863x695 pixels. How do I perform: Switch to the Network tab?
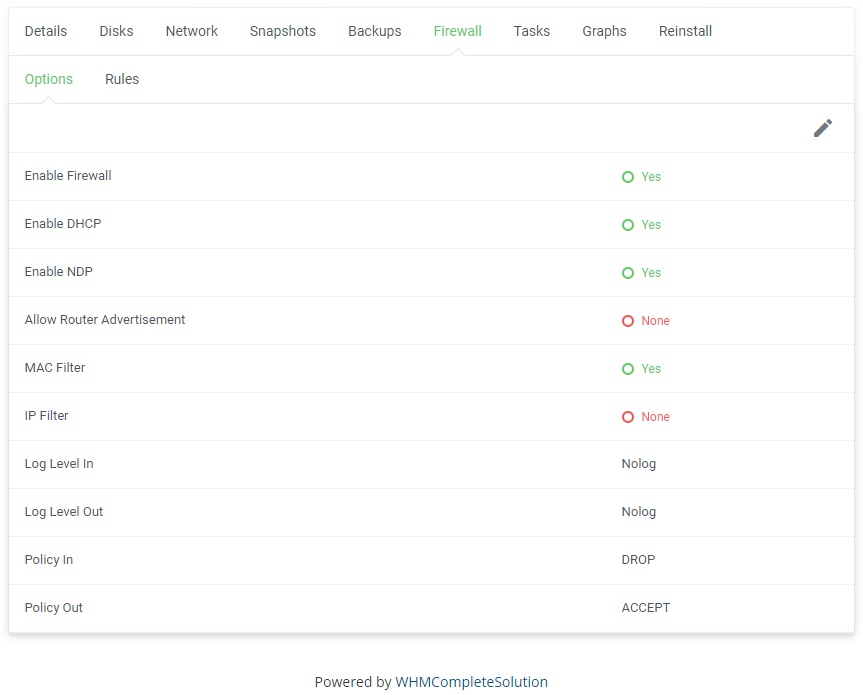191,31
